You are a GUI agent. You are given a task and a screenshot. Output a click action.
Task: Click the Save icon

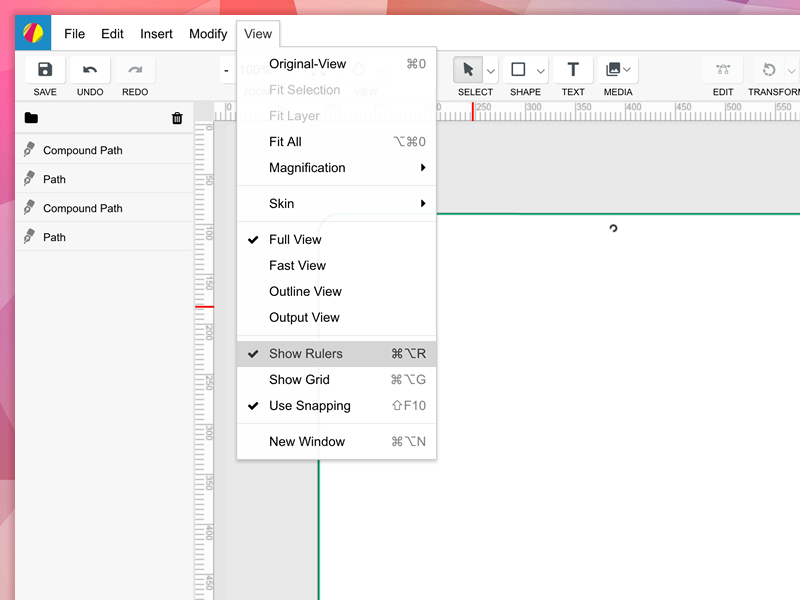tap(44, 68)
